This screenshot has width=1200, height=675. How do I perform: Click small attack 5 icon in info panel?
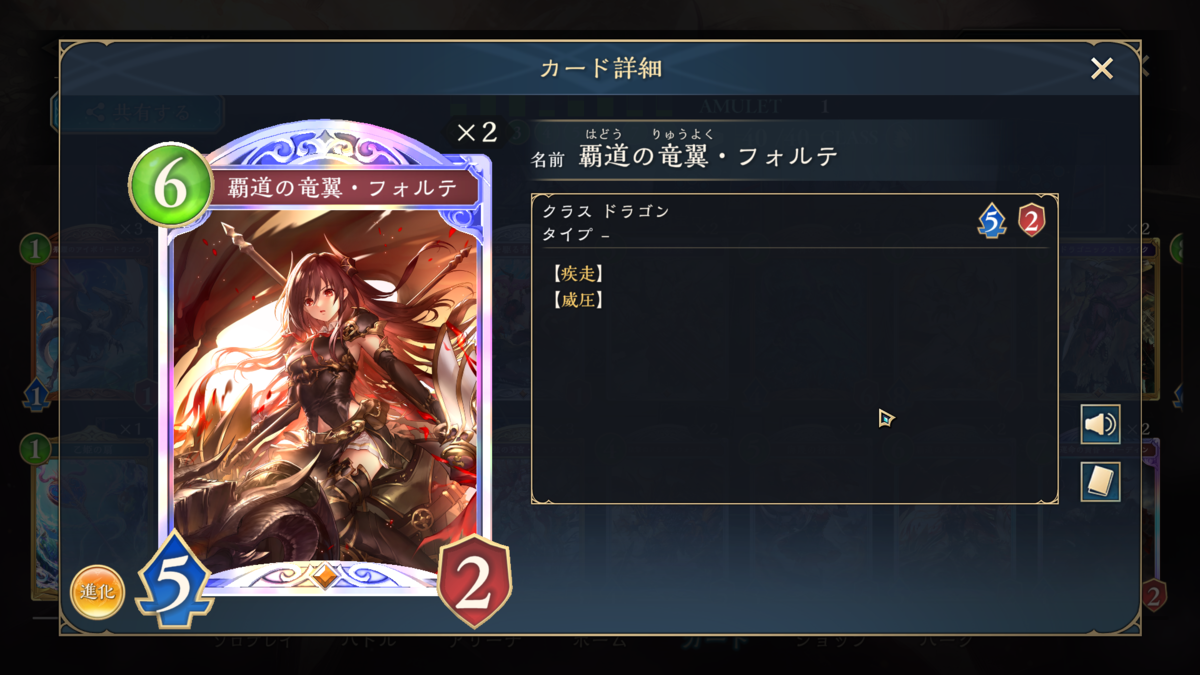point(991,221)
